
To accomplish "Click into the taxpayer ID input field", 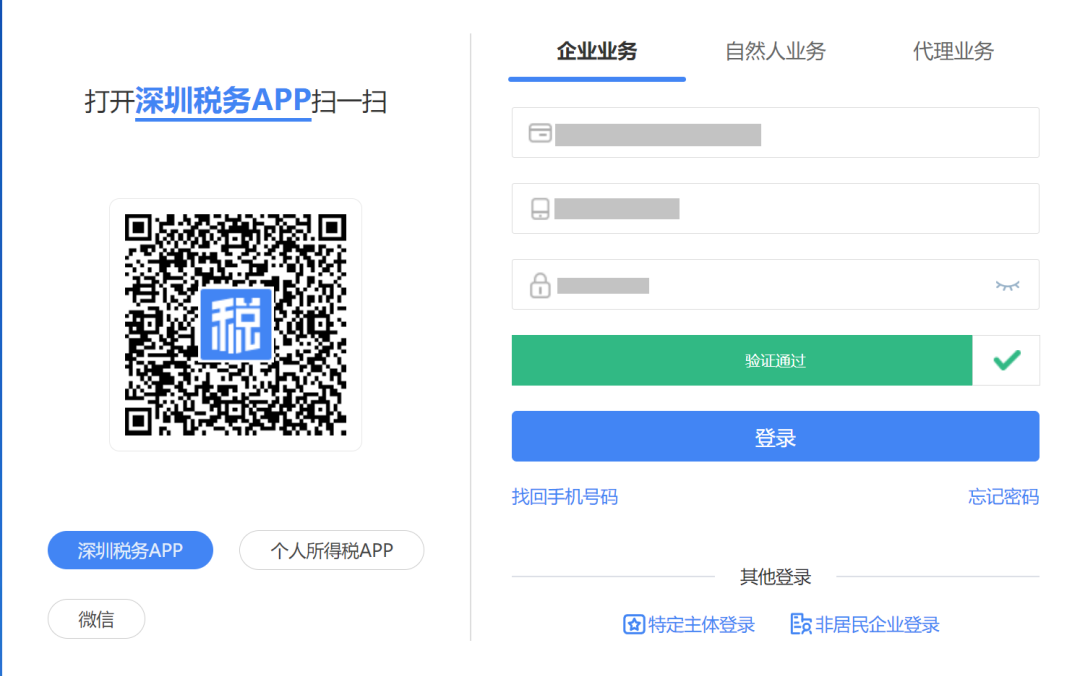I will pos(775,132).
